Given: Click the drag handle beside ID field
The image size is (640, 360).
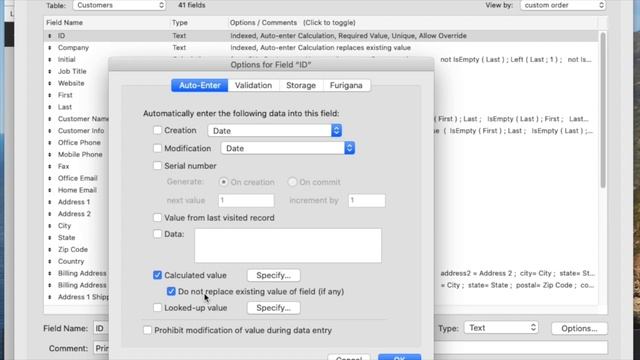Looking at the screenshot, I should click(x=50, y=36).
